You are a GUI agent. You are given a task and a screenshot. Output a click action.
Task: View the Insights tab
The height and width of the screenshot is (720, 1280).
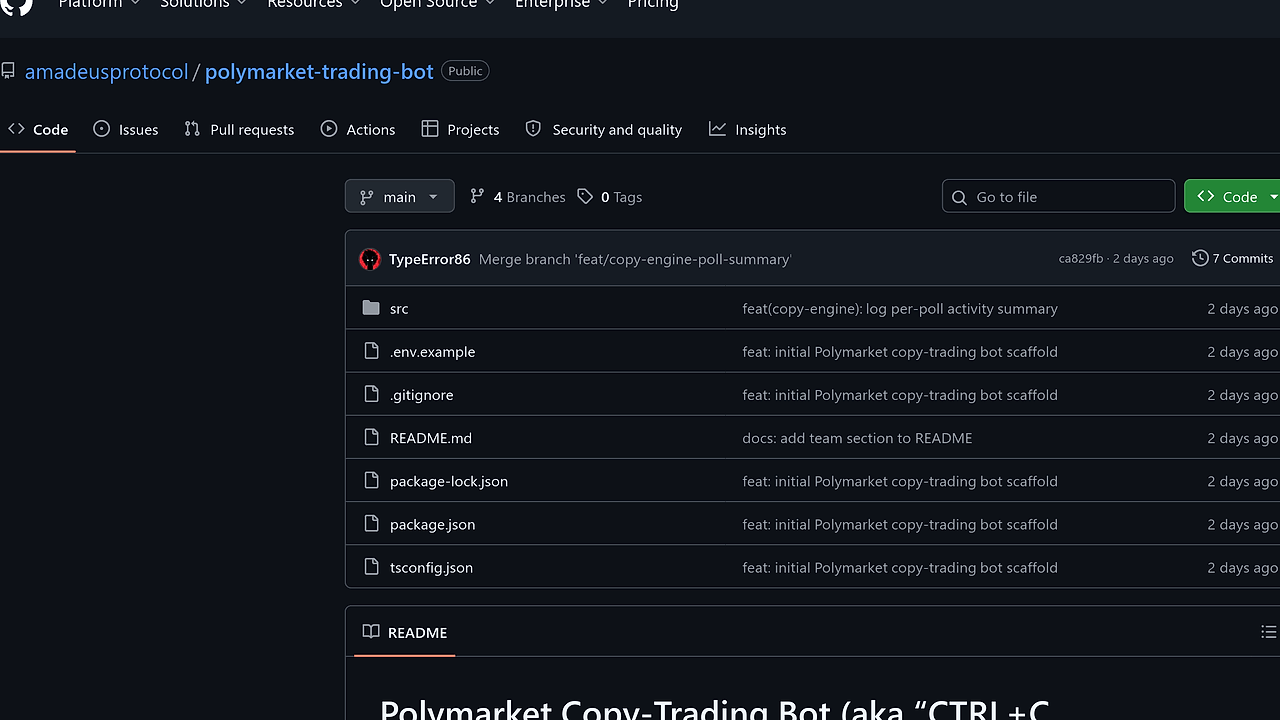pos(747,129)
